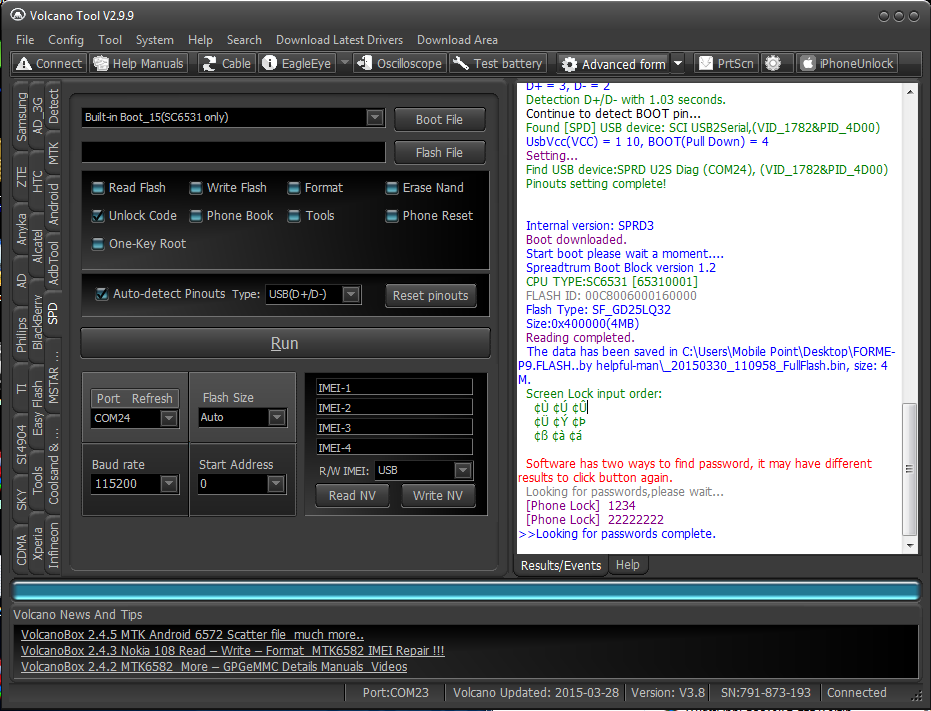Open the System menu
931x711 pixels.
(x=154, y=40)
